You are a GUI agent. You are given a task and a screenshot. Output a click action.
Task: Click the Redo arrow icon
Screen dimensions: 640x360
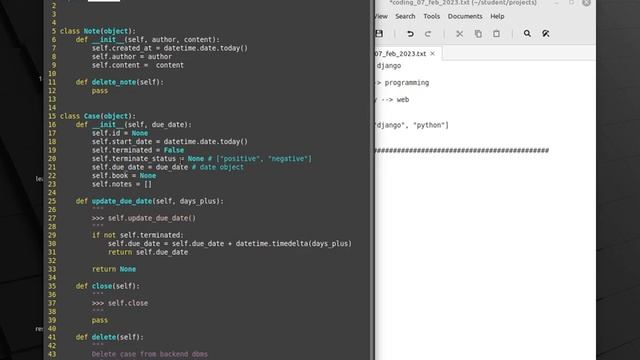pos(428,34)
